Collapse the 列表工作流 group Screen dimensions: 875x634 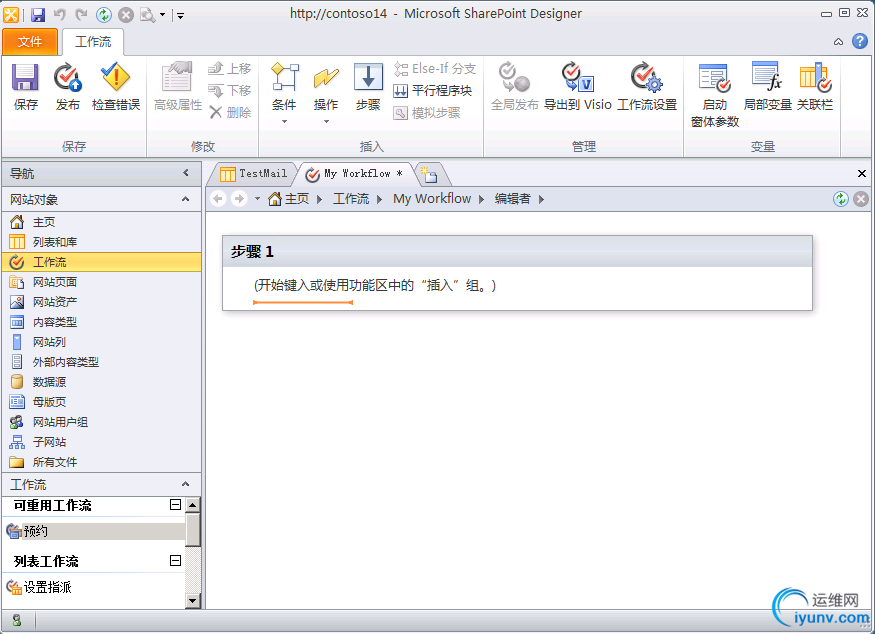[175, 560]
